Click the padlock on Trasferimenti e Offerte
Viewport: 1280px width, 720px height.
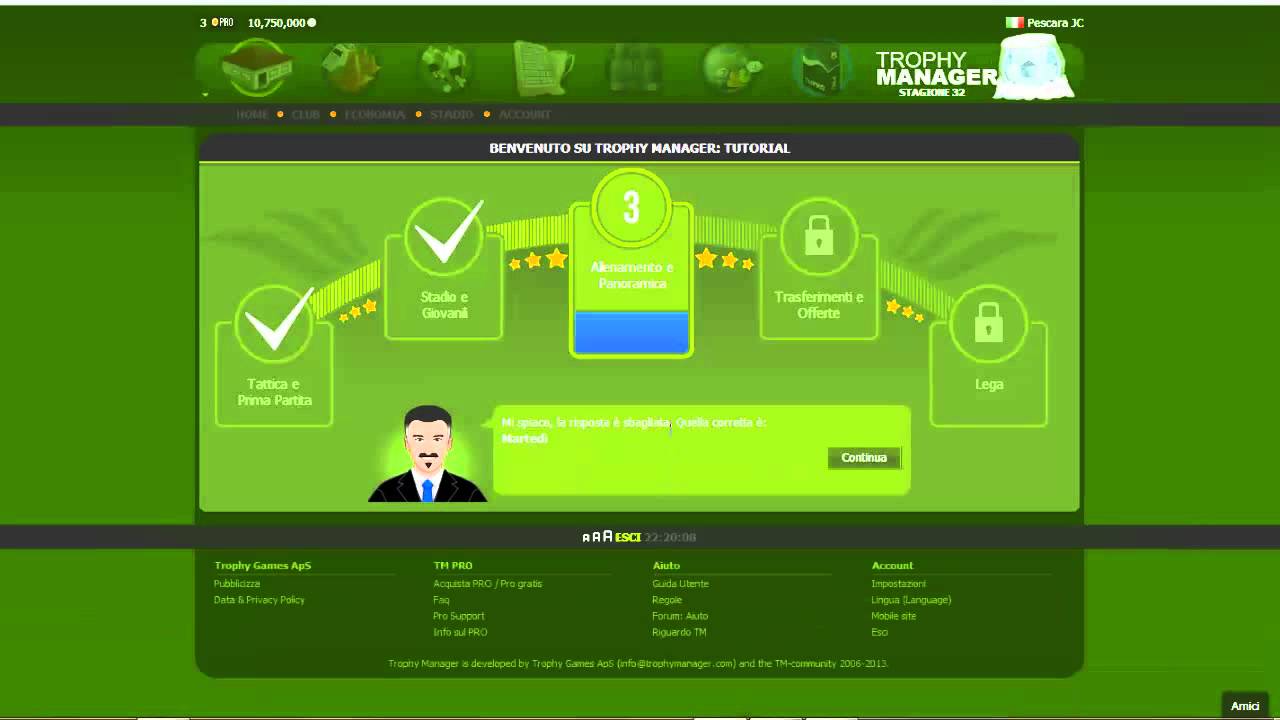(x=819, y=236)
